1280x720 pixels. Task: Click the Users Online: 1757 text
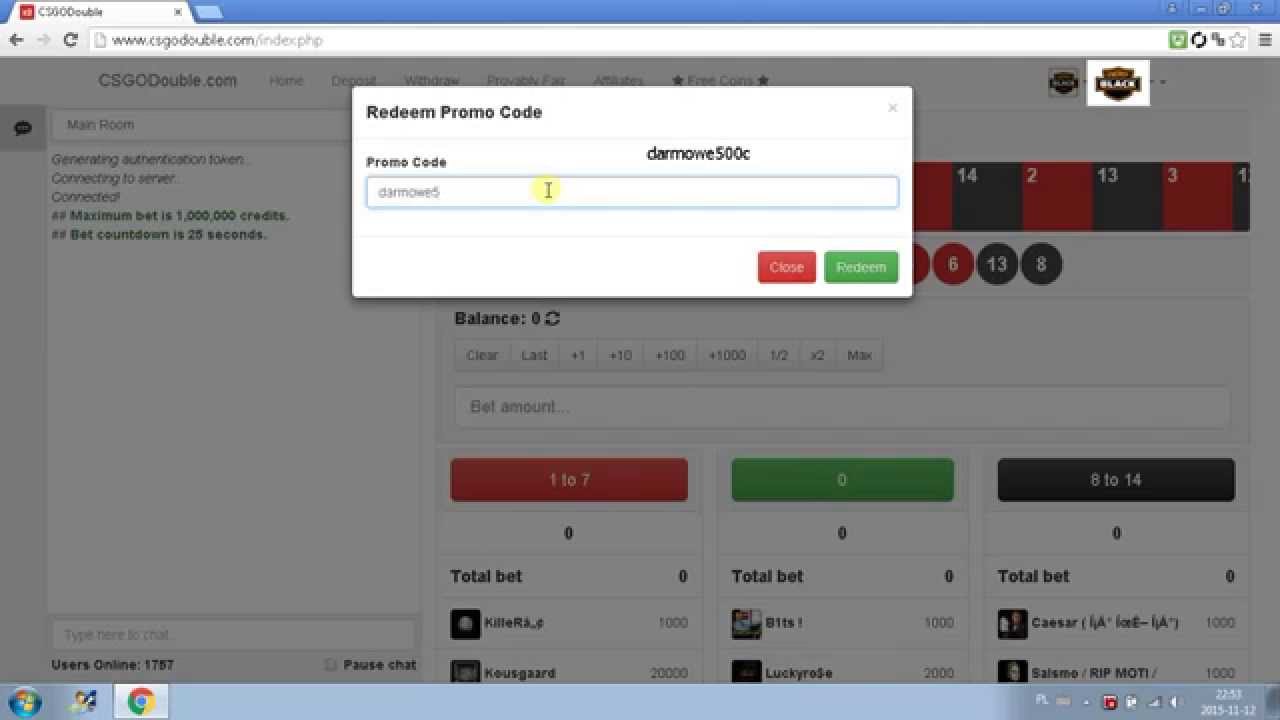coord(112,665)
